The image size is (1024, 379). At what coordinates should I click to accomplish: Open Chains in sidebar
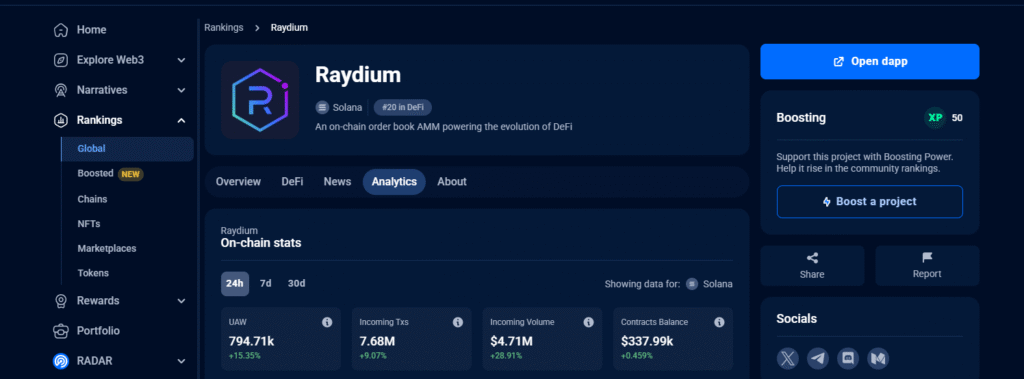click(x=92, y=199)
